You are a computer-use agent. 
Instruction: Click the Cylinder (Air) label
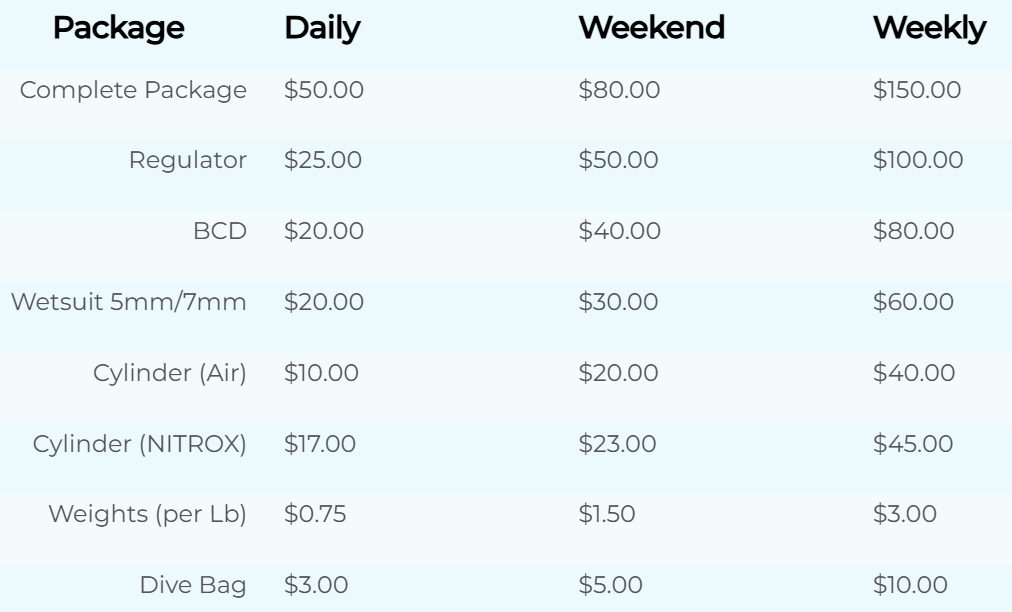(x=169, y=373)
